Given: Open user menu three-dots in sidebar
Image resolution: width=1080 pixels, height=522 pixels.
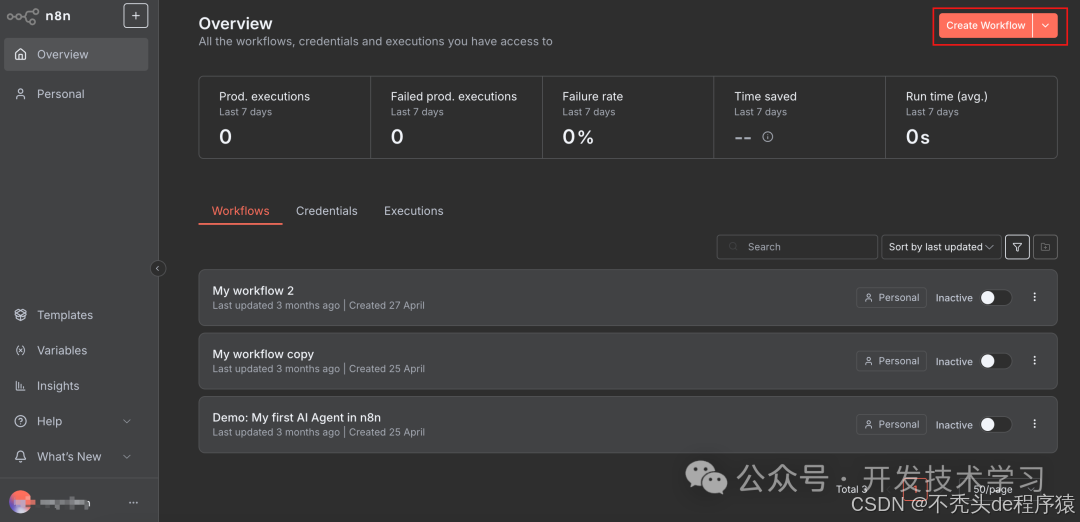Looking at the screenshot, I should 134,503.
